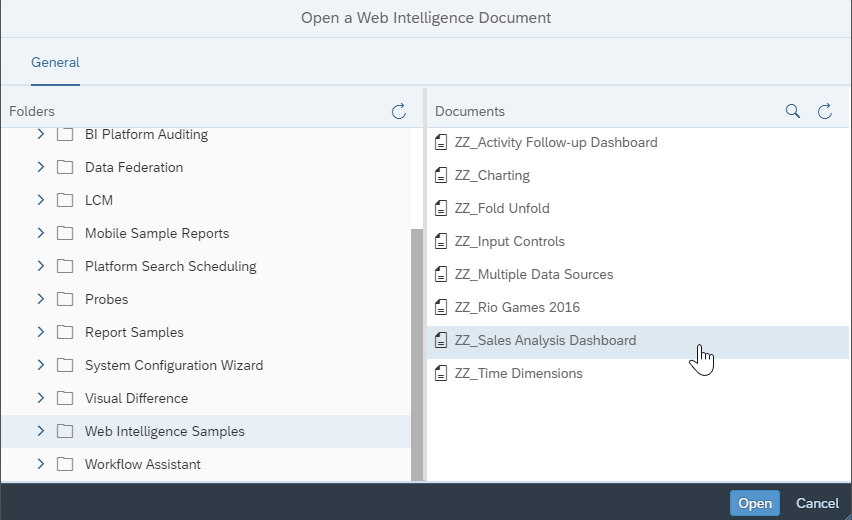Select the folder tree scrollbar thumb
Screen dimensions: 852x520
(417, 355)
